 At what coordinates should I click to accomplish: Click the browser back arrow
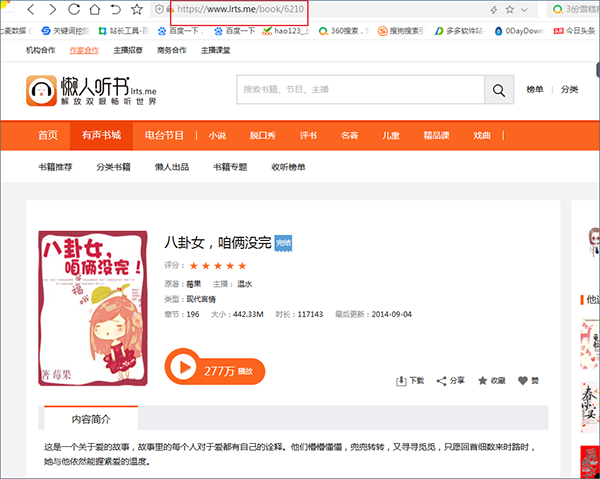pyautogui.click(x=31, y=9)
